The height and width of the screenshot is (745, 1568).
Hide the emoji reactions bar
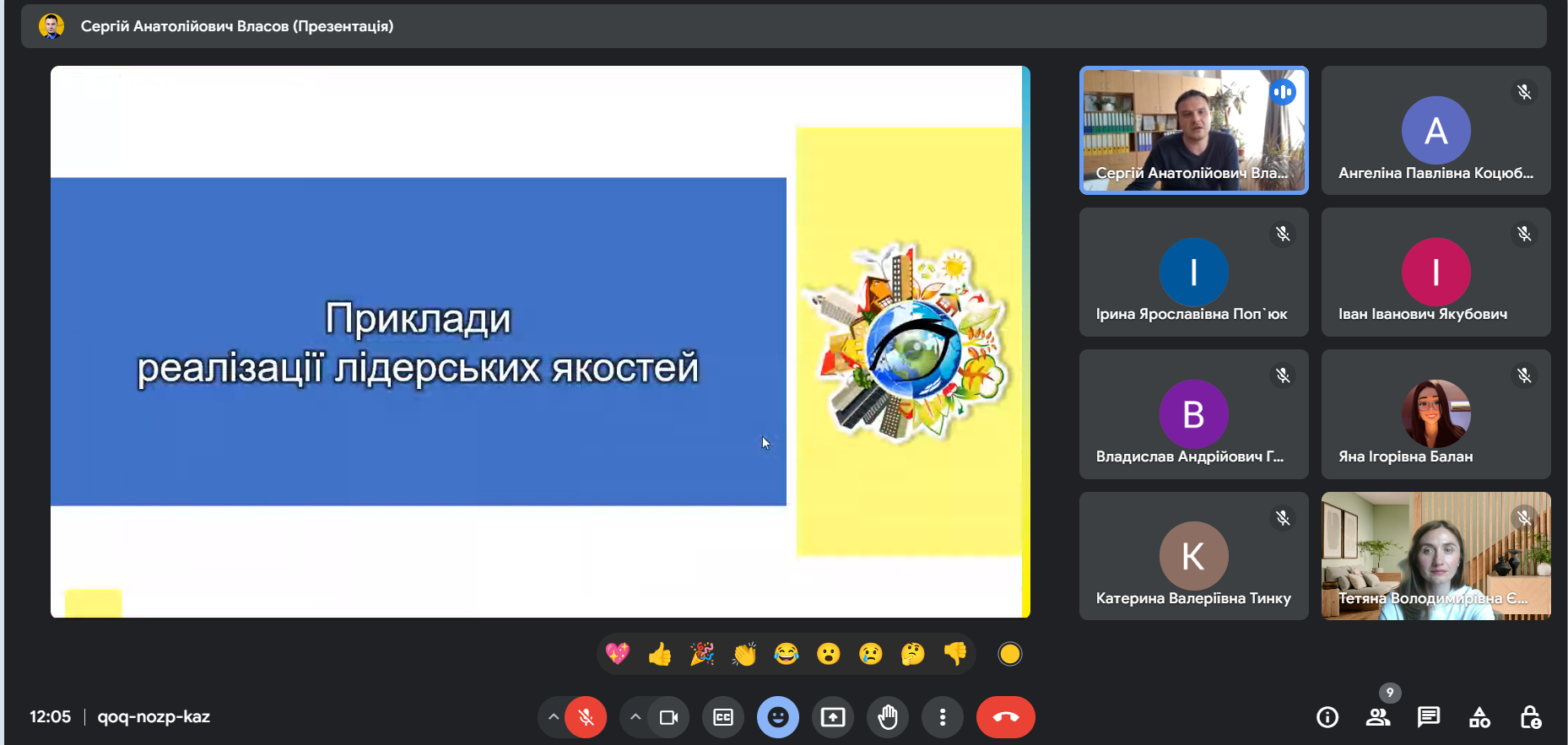[778, 717]
